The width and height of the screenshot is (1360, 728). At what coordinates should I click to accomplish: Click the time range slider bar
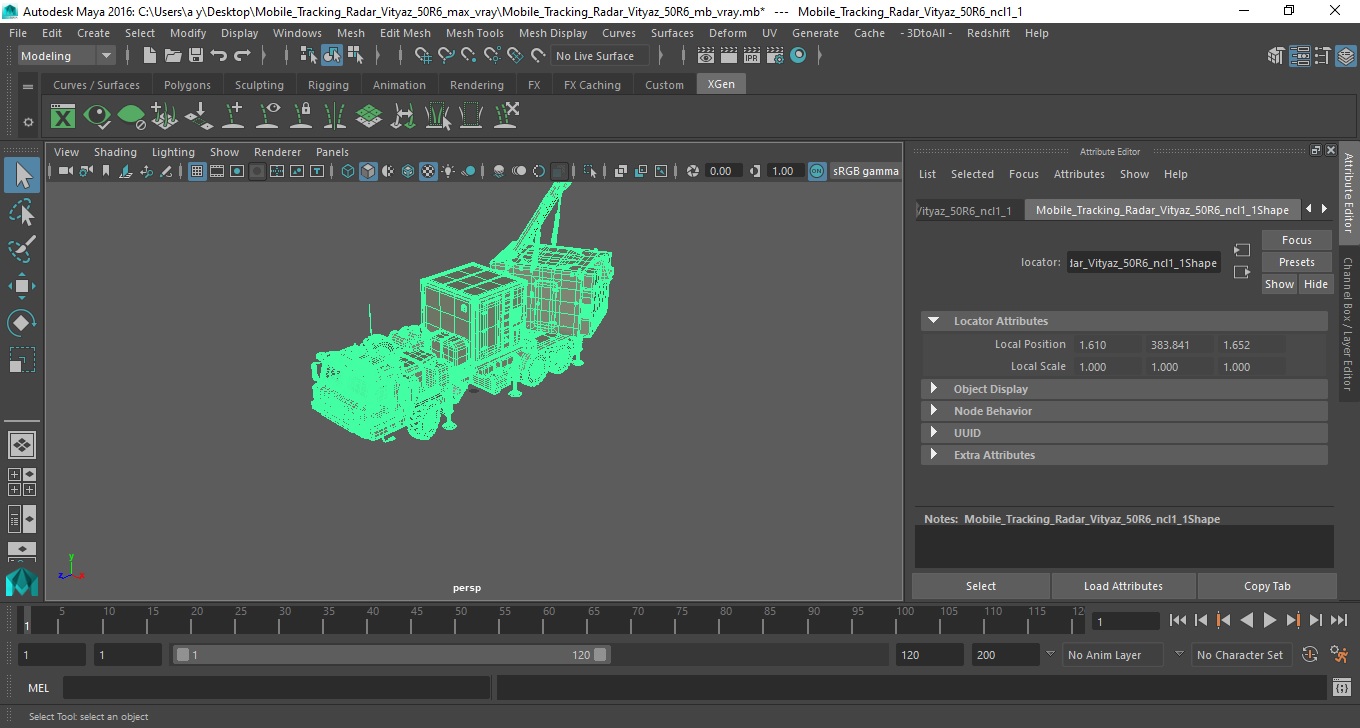point(390,655)
